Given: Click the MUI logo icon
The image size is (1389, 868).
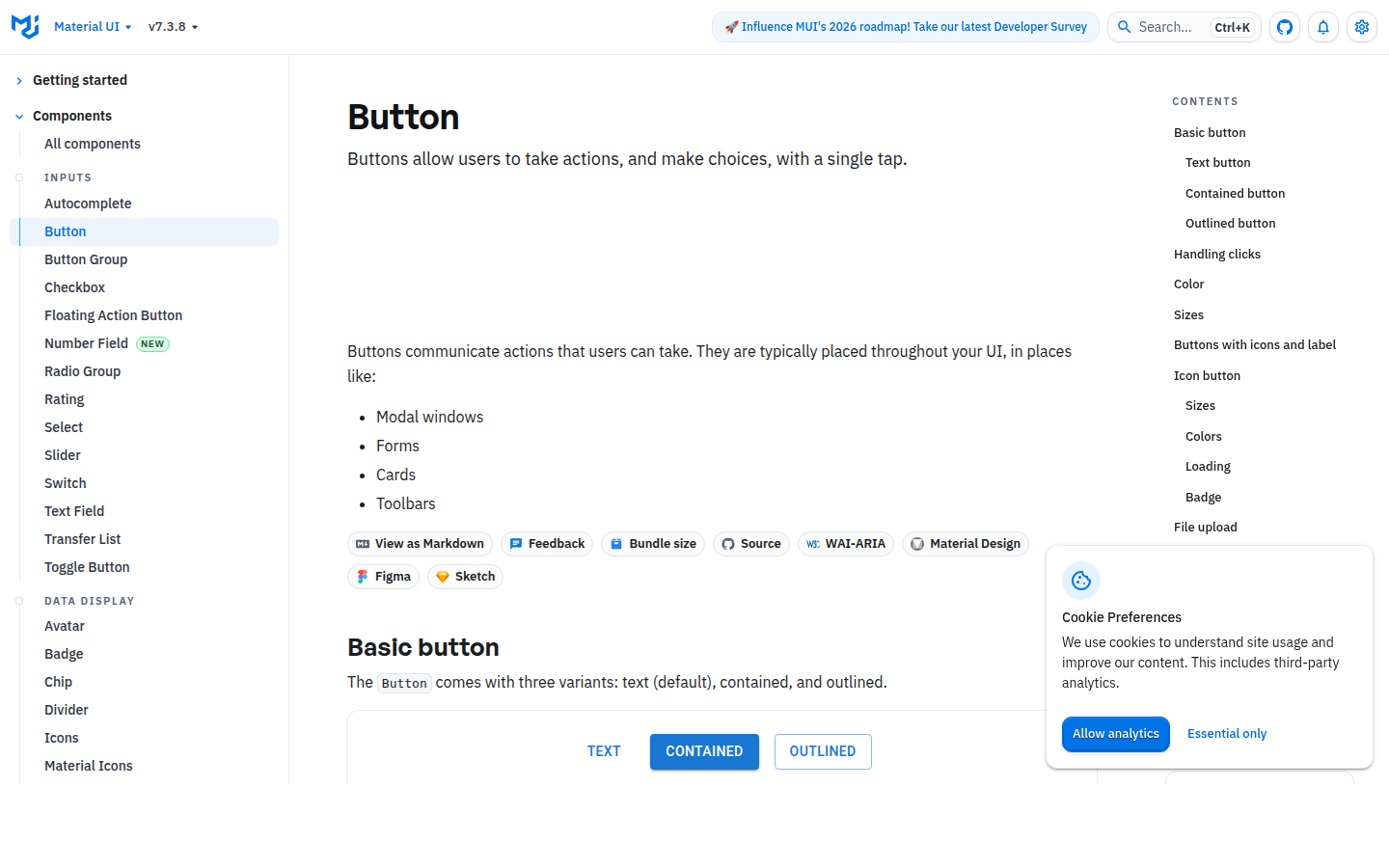Looking at the screenshot, I should pos(25,27).
